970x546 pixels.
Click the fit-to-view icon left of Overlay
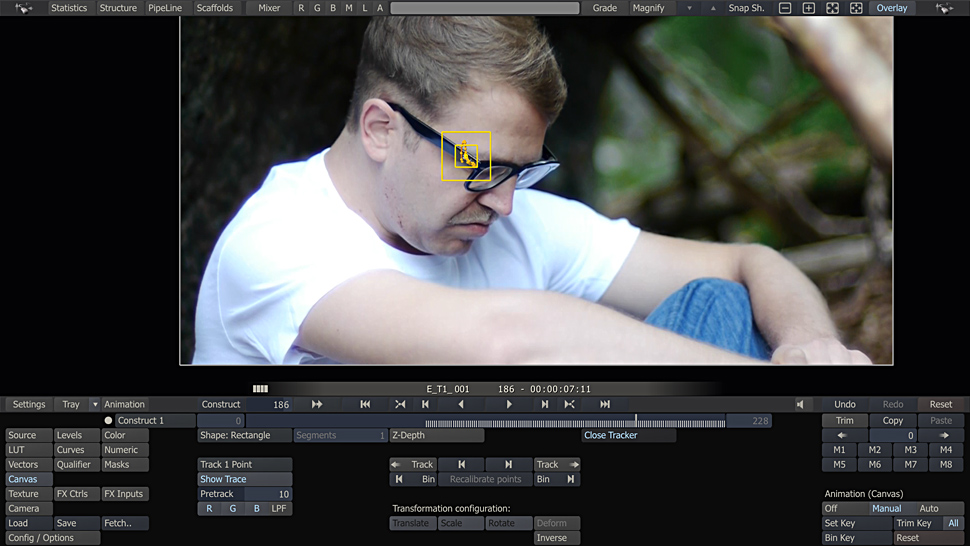[856, 8]
